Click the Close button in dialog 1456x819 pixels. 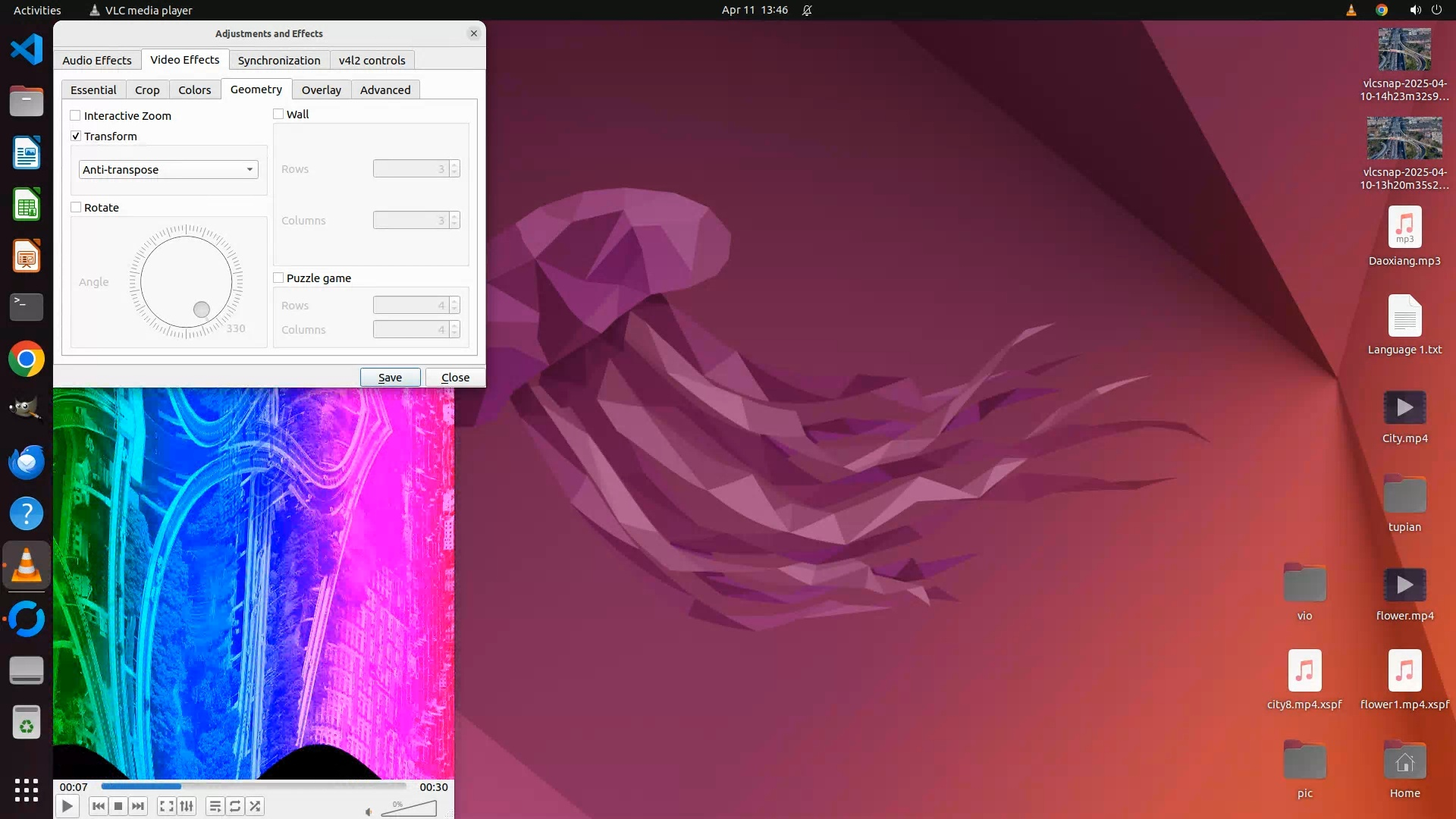click(x=455, y=378)
